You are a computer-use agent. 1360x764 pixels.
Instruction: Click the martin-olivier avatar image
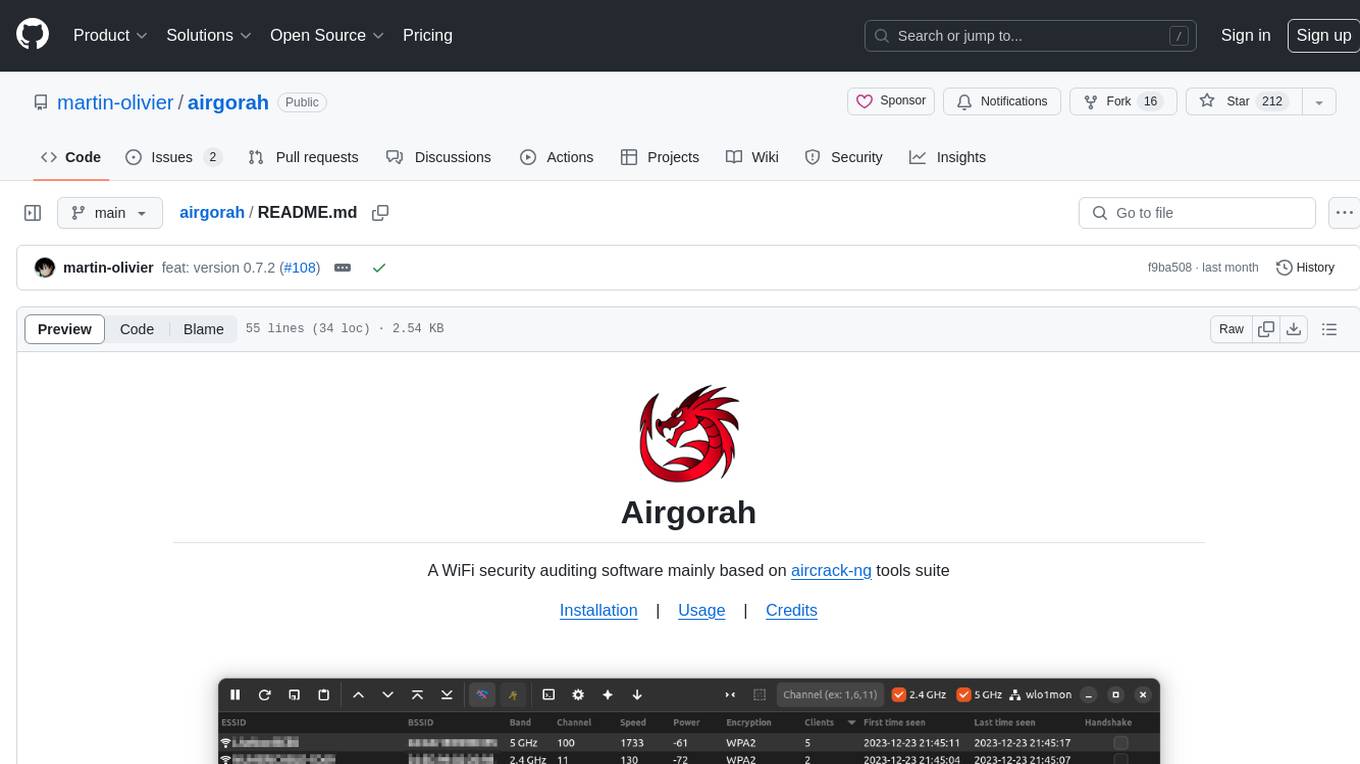coord(44,268)
